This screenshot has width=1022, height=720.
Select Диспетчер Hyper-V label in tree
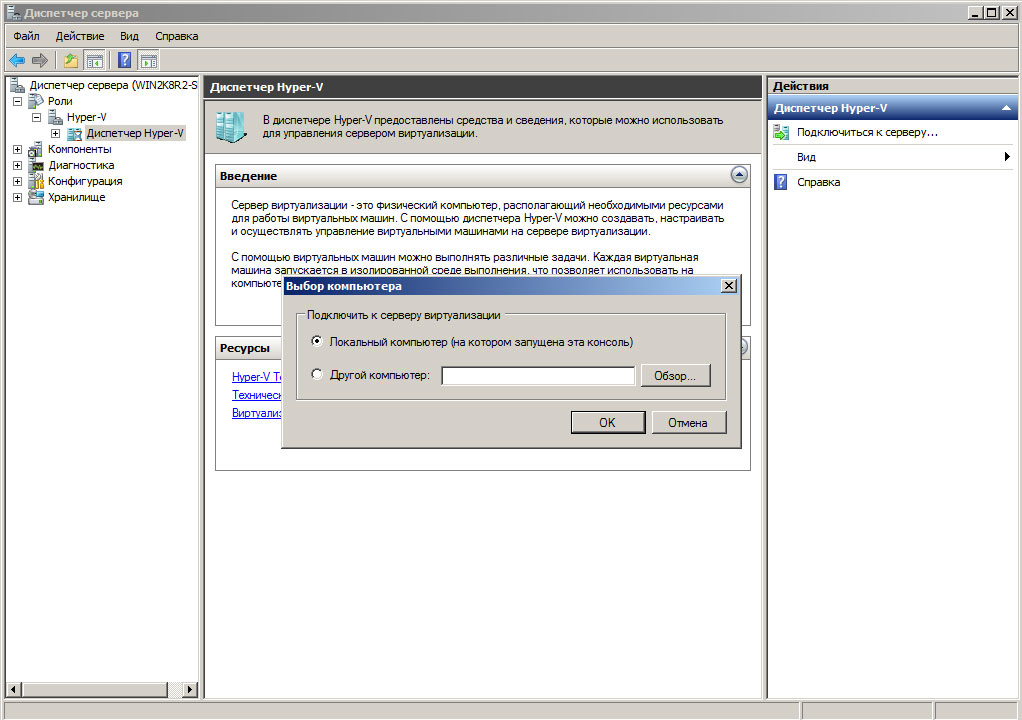[x=136, y=134]
